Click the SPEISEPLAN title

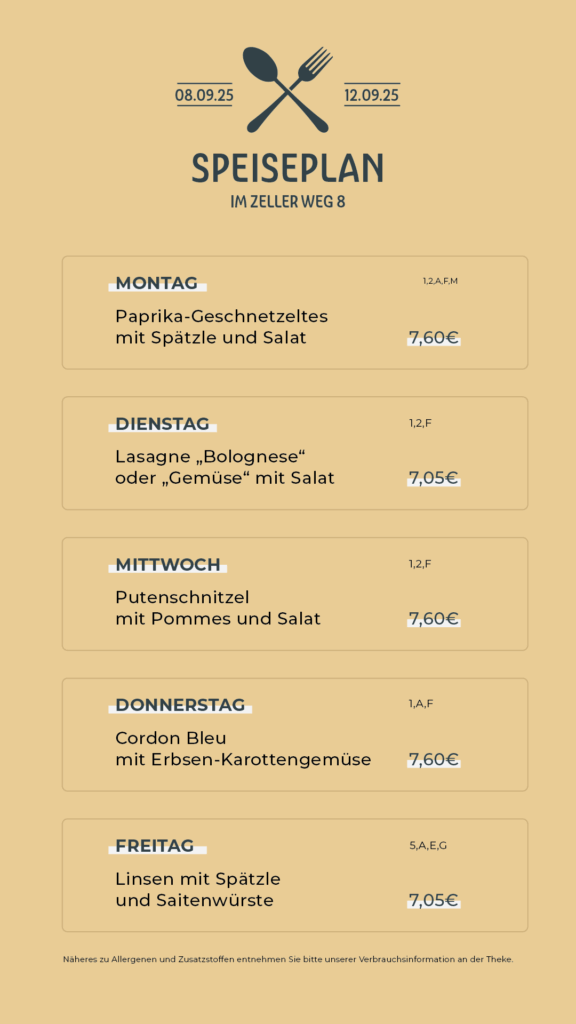coord(287,168)
